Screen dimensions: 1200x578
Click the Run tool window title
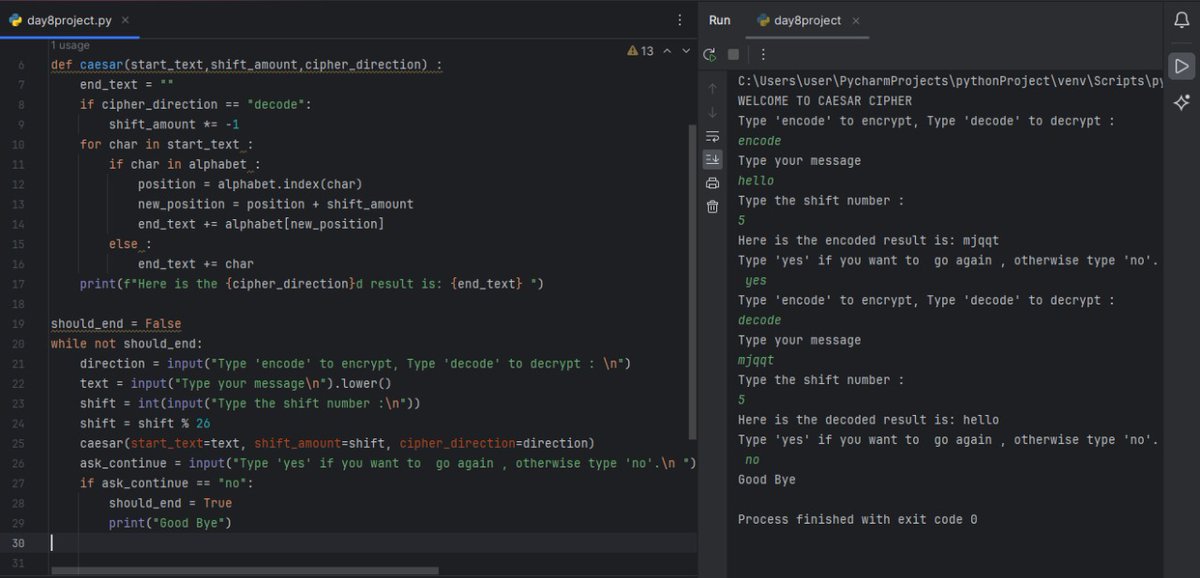(x=720, y=20)
